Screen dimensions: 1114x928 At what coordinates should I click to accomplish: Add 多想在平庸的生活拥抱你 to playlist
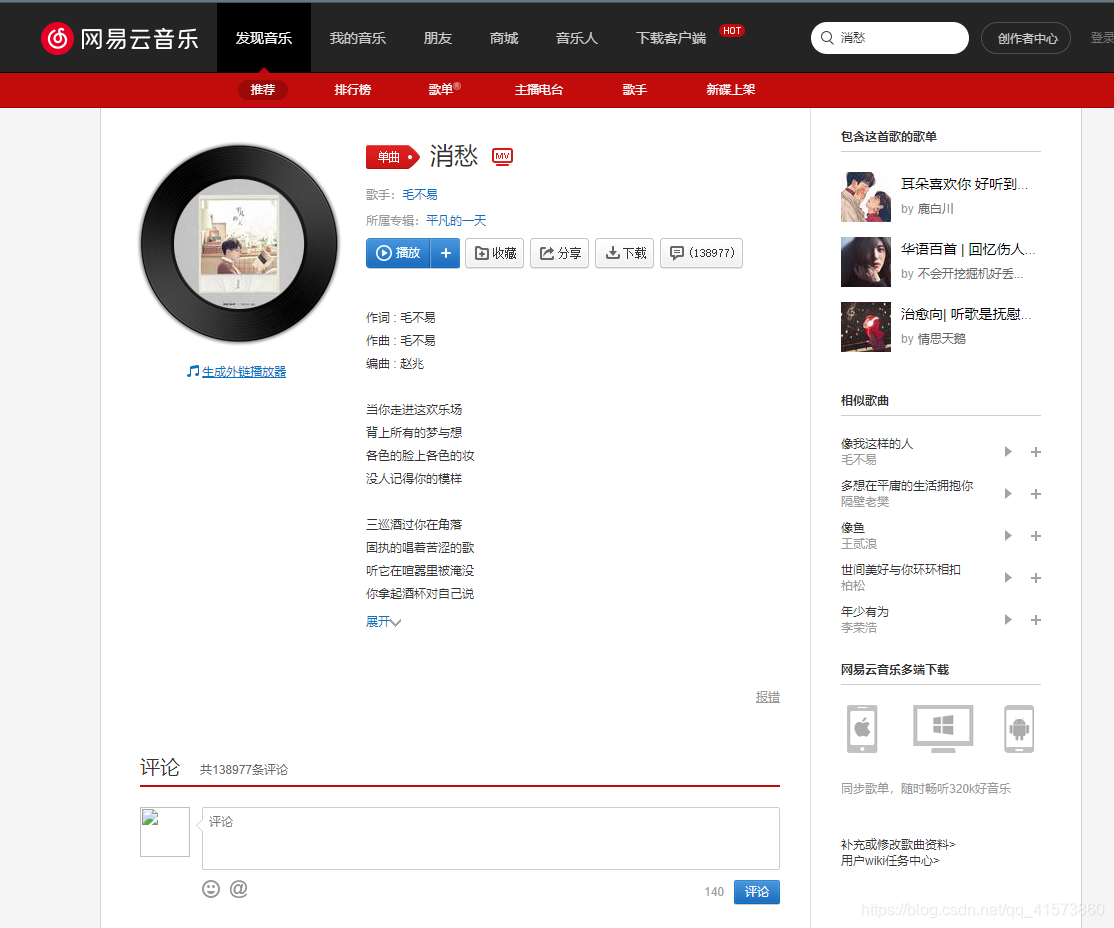1036,494
